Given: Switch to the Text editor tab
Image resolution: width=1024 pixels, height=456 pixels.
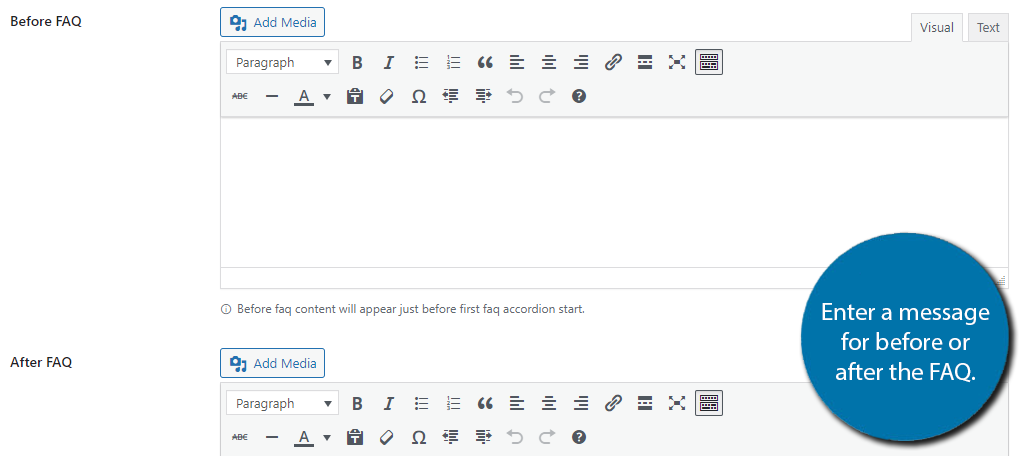Looking at the screenshot, I should point(987,27).
